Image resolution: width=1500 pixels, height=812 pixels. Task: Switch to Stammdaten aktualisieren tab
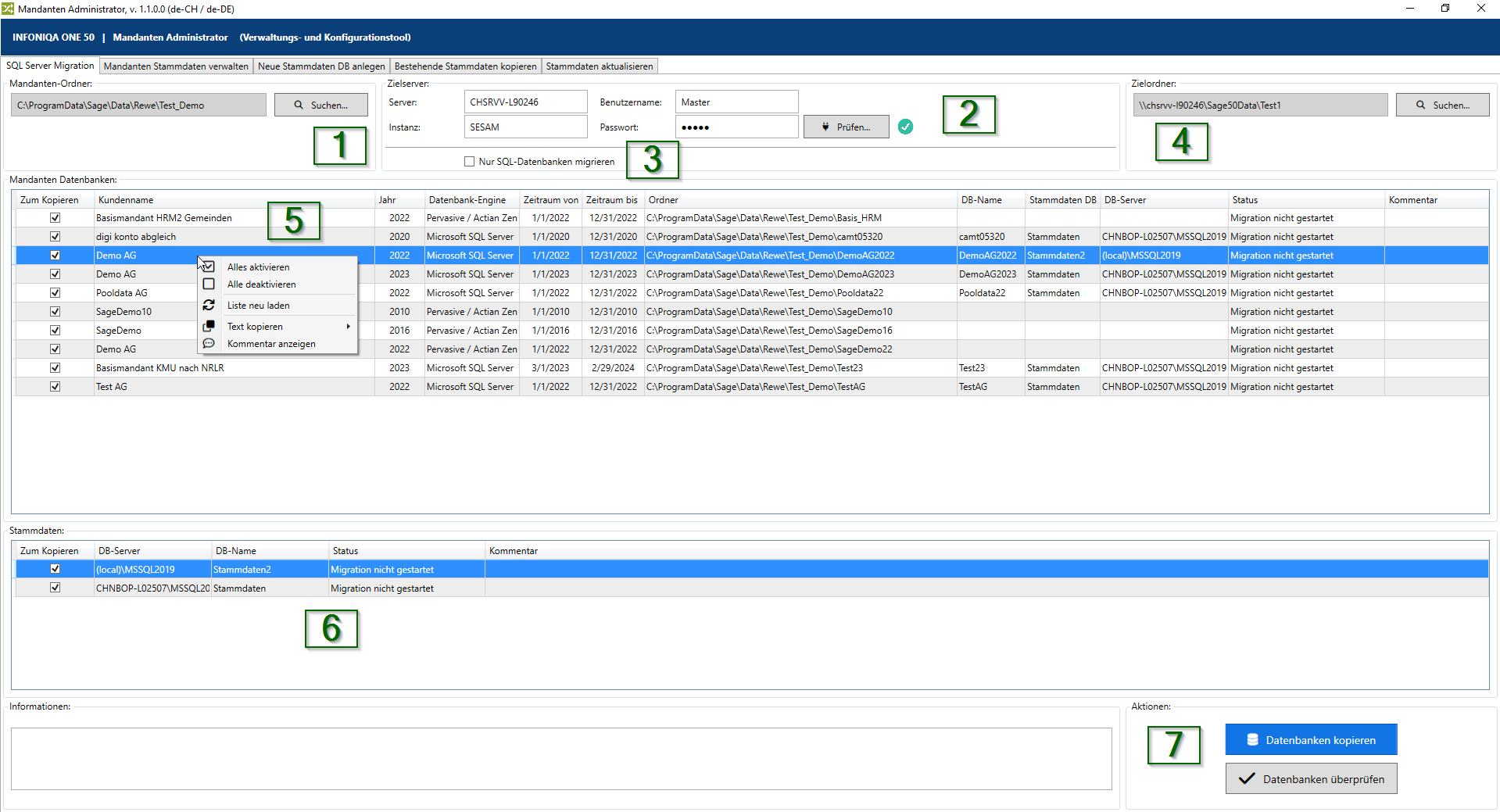pyautogui.click(x=600, y=66)
